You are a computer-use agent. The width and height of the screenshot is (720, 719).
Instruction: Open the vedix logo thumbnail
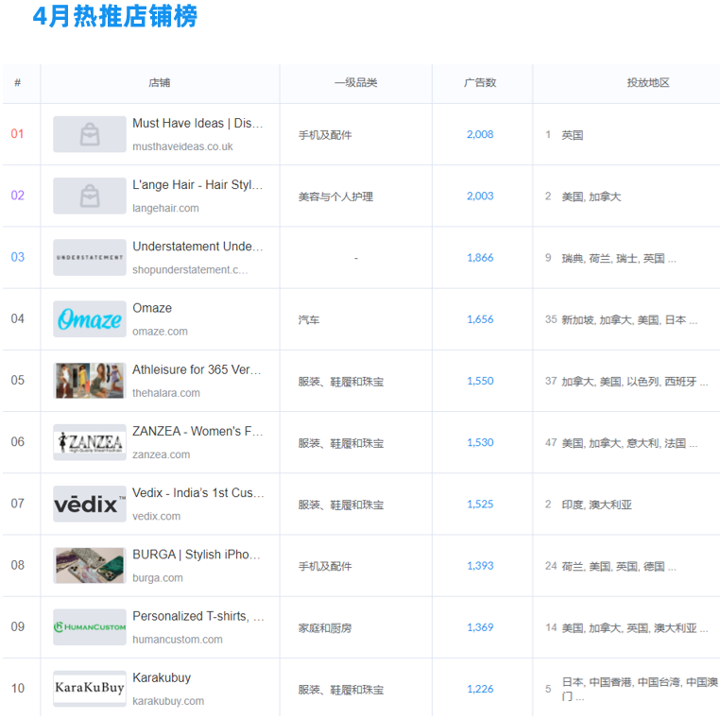coord(90,504)
